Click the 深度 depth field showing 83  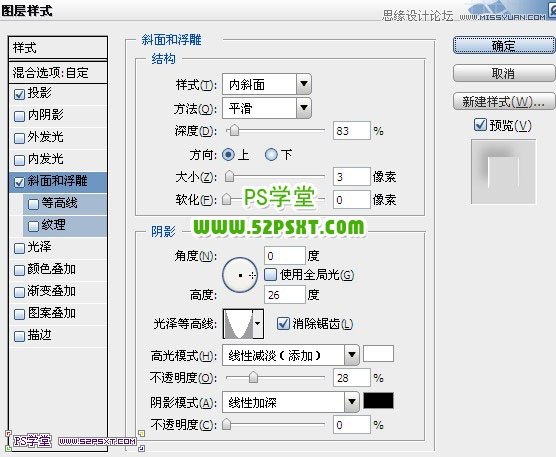pyautogui.click(x=351, y=131)
